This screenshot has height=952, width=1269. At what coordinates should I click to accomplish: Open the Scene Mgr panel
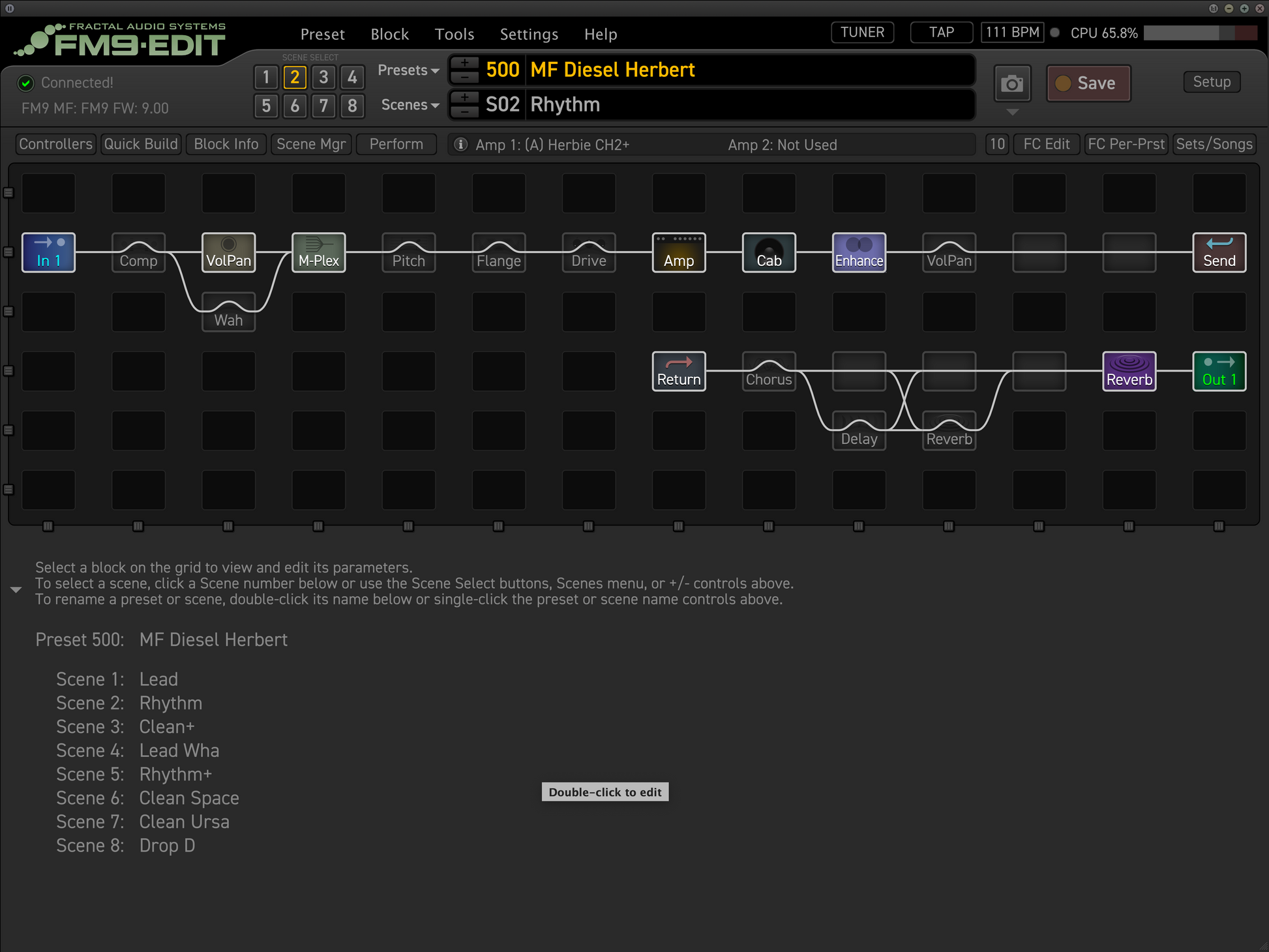(x=311, y=144)
